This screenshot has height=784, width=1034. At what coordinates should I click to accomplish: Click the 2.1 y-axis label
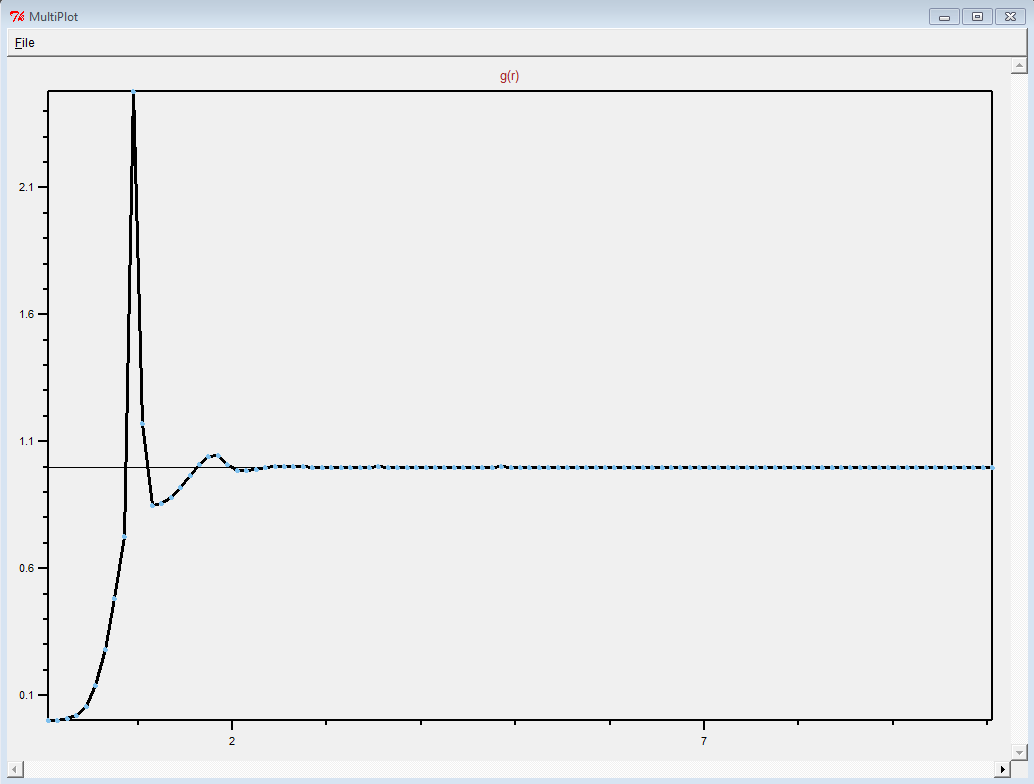26,187
